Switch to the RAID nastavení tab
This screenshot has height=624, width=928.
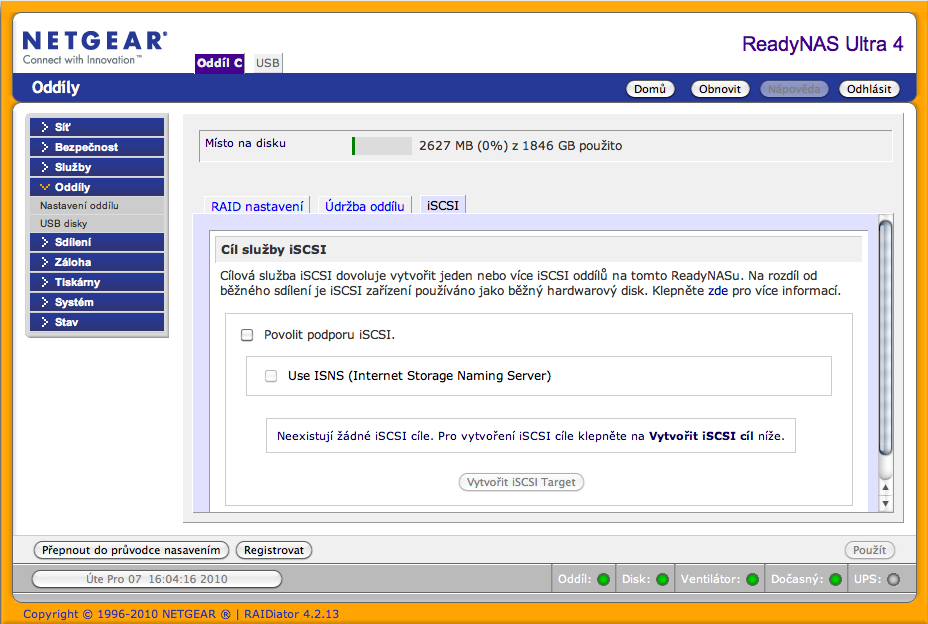[257, 206]
